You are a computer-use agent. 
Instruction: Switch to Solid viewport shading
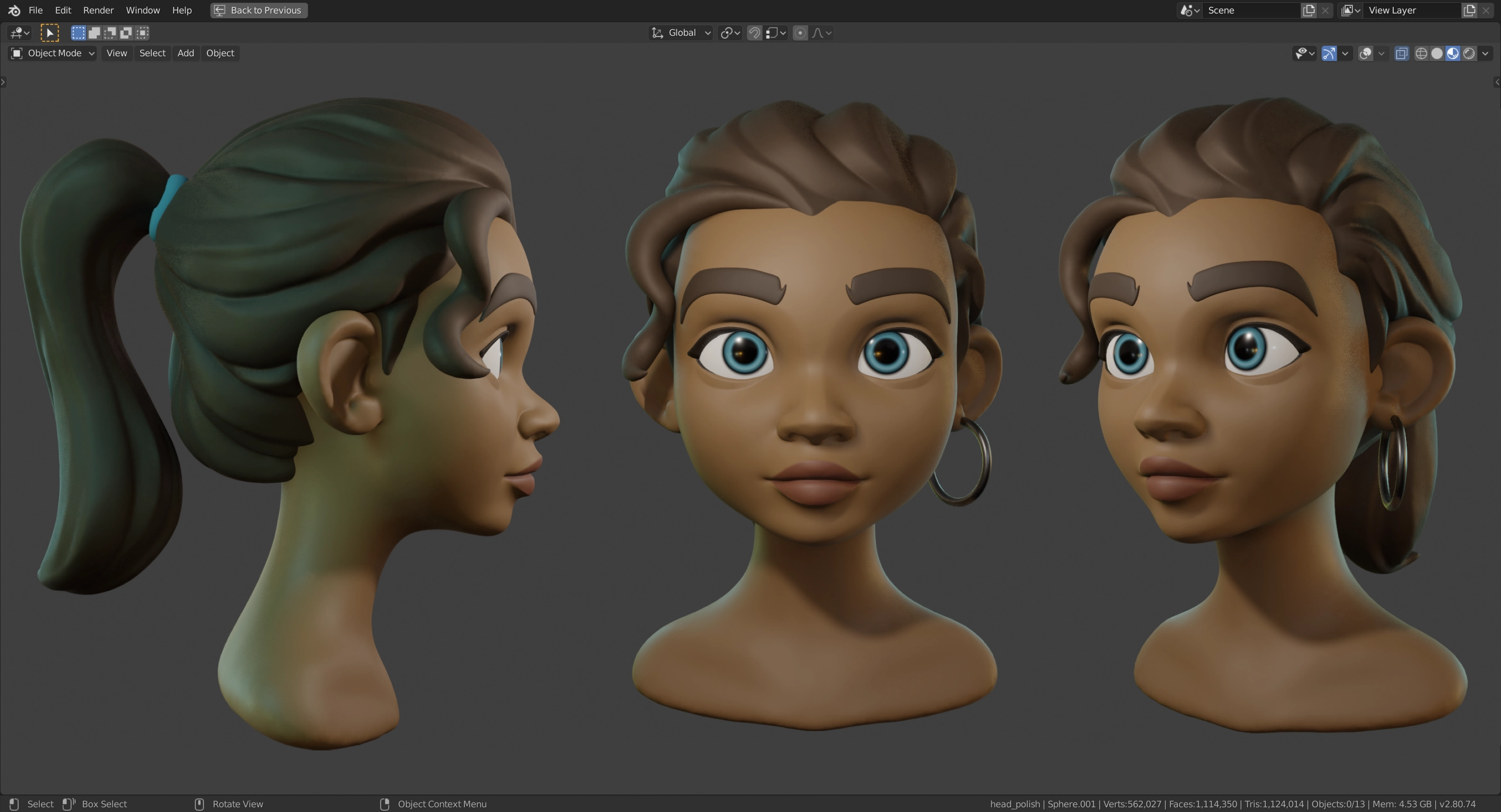coord(1437,53)
